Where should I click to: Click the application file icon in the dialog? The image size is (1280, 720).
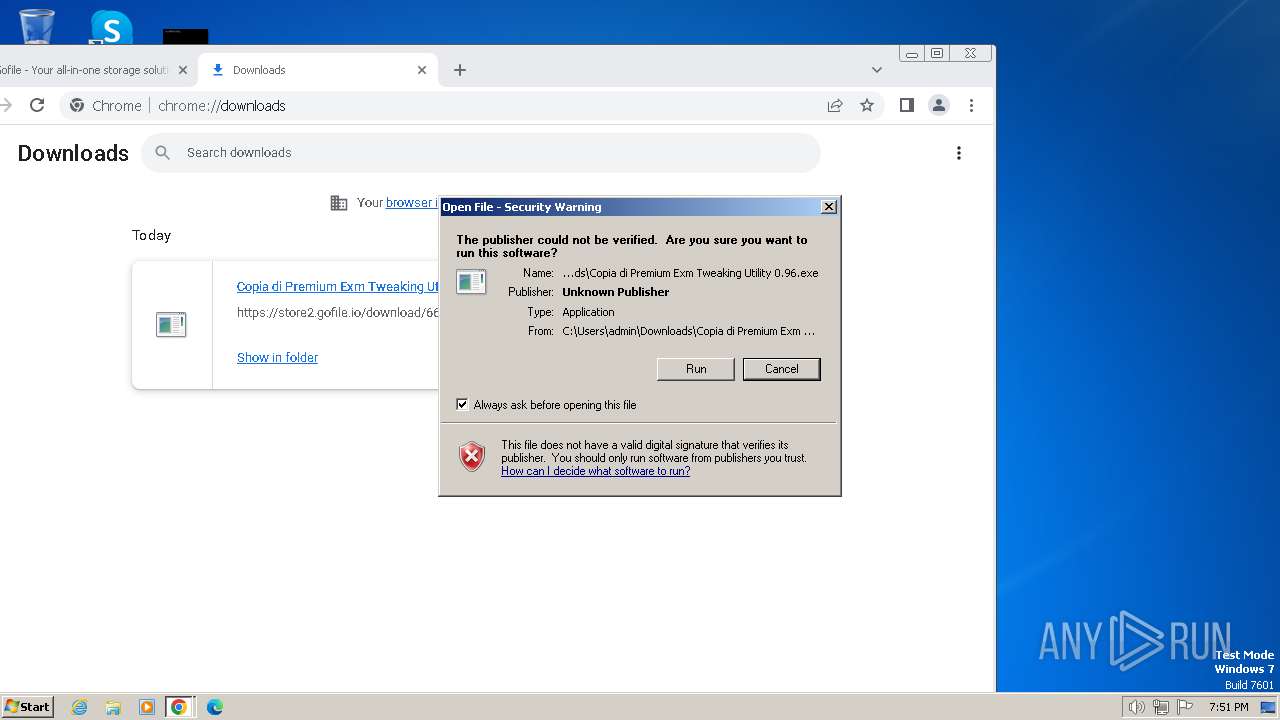point(471,282)
